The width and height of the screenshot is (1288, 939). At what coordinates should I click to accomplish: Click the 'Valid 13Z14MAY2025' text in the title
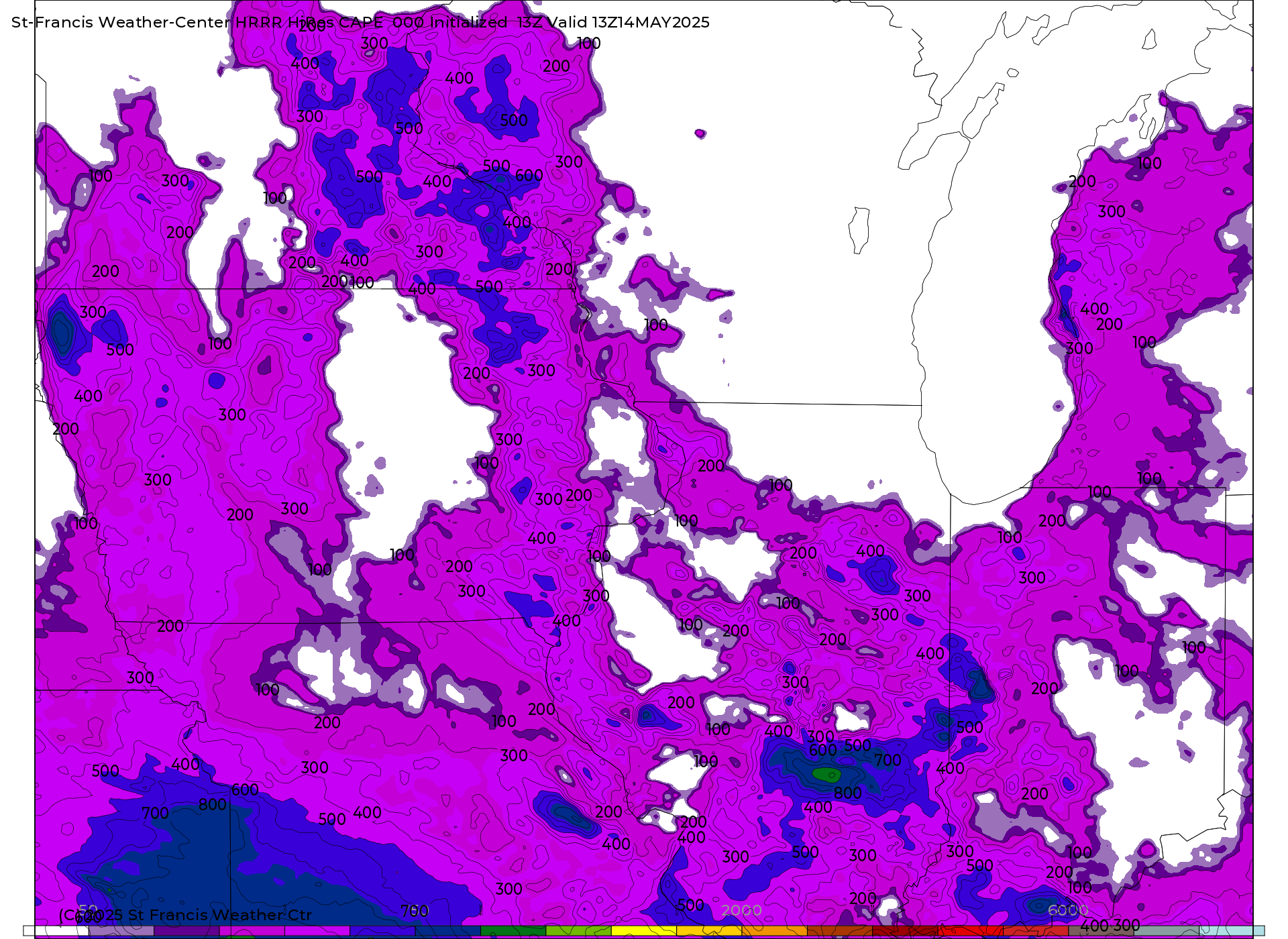[x=629, y=22]
